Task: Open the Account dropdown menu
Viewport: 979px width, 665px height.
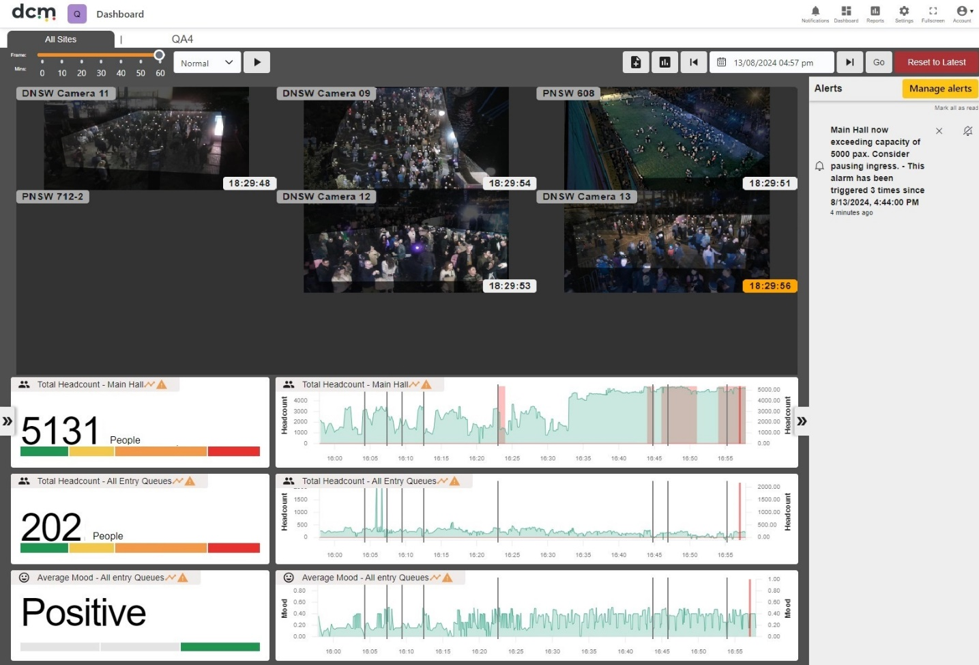Action: [x=963, y=14]
